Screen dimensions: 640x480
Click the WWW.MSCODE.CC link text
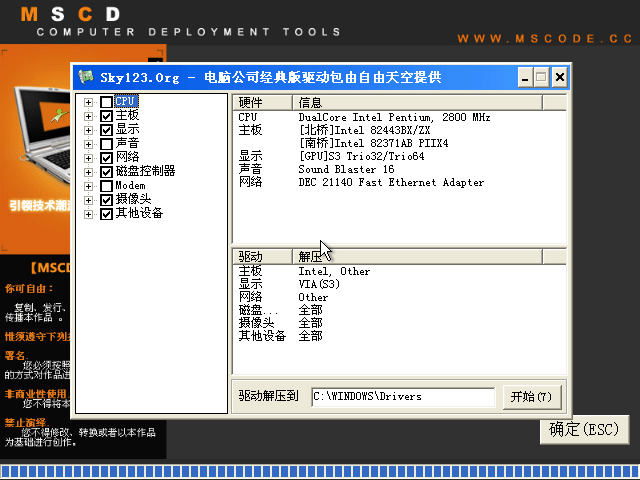point(545,39)
